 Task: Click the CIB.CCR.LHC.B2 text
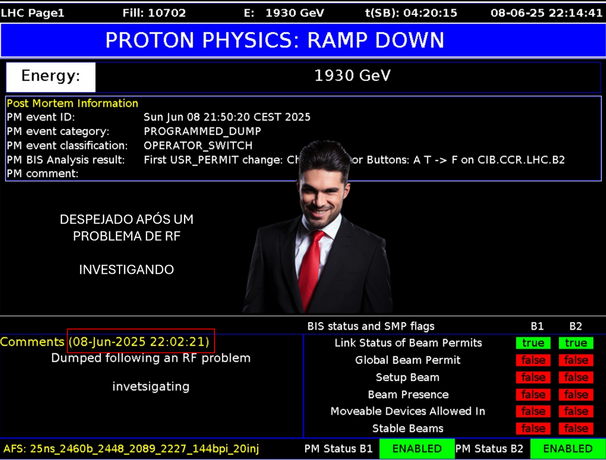521,160
